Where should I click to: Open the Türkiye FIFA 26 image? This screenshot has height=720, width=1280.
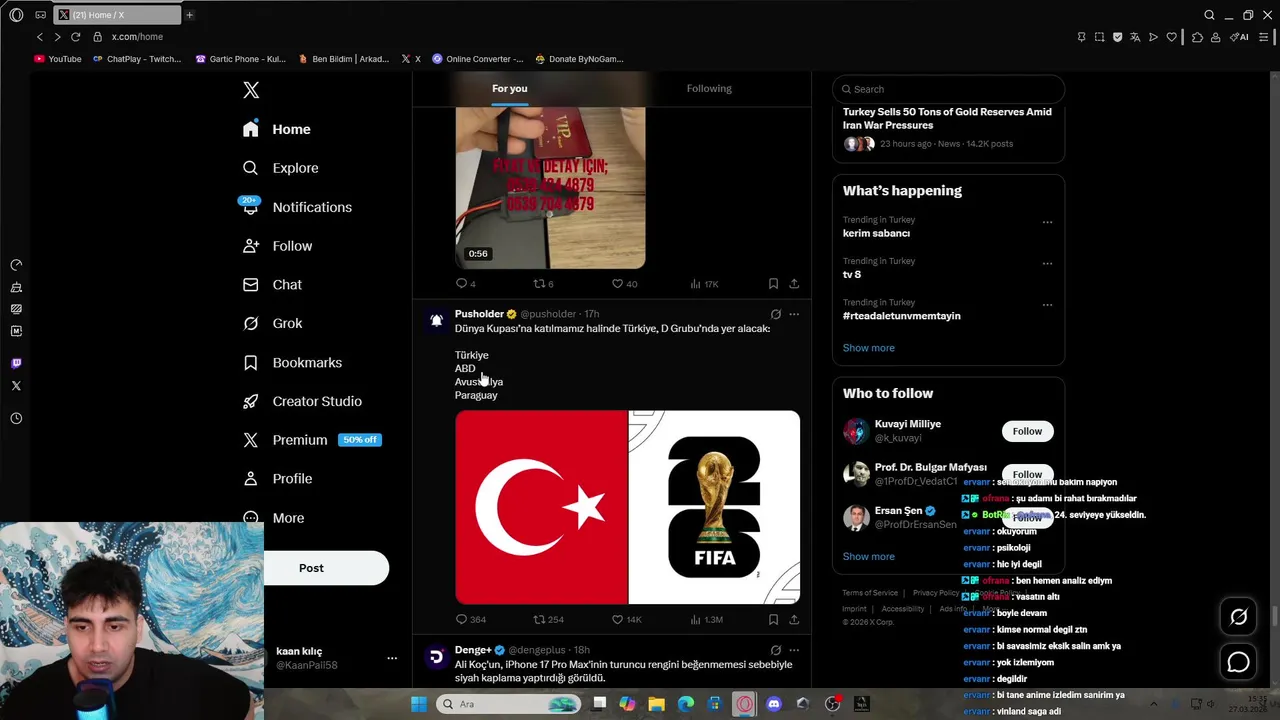627,507
